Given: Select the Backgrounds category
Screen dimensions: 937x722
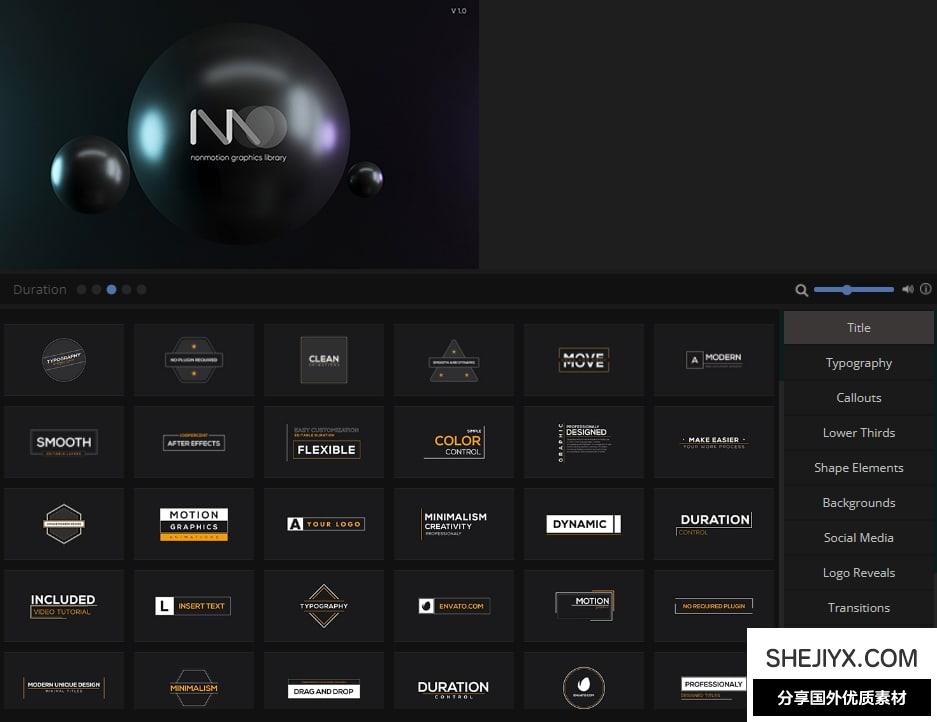Looking at the screenshot, I should click(858, 503).
